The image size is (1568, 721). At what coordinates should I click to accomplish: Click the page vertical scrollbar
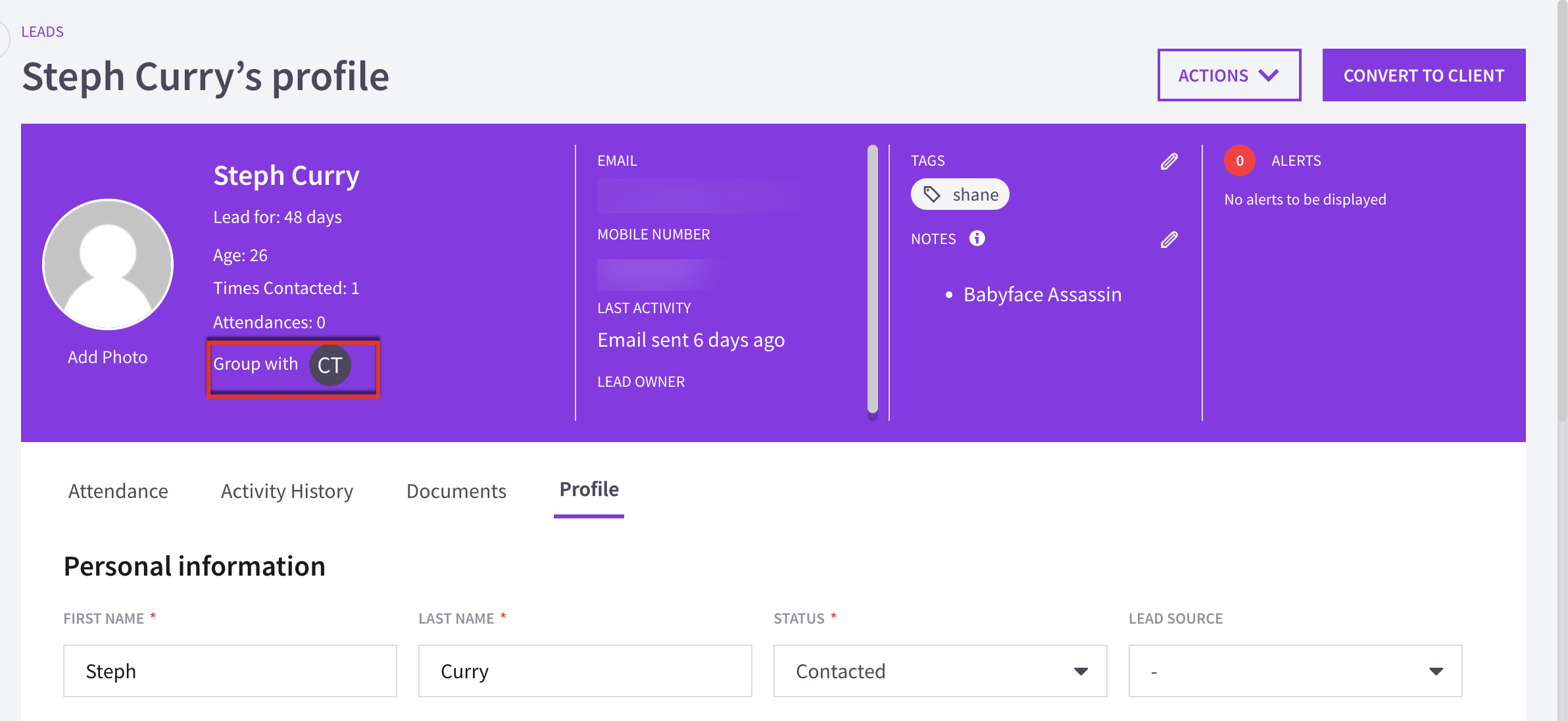(x=1562, y=211)
